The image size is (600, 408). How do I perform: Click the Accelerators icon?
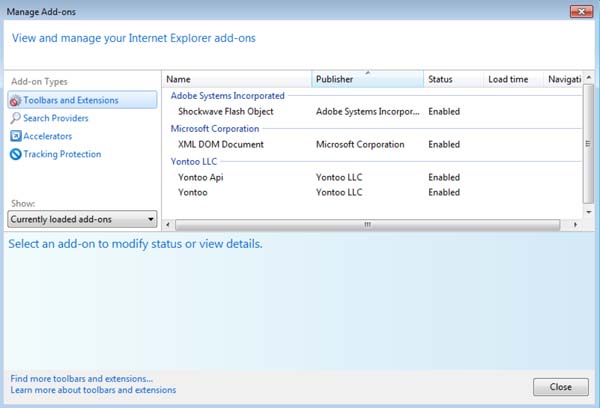tap(15, 136)
